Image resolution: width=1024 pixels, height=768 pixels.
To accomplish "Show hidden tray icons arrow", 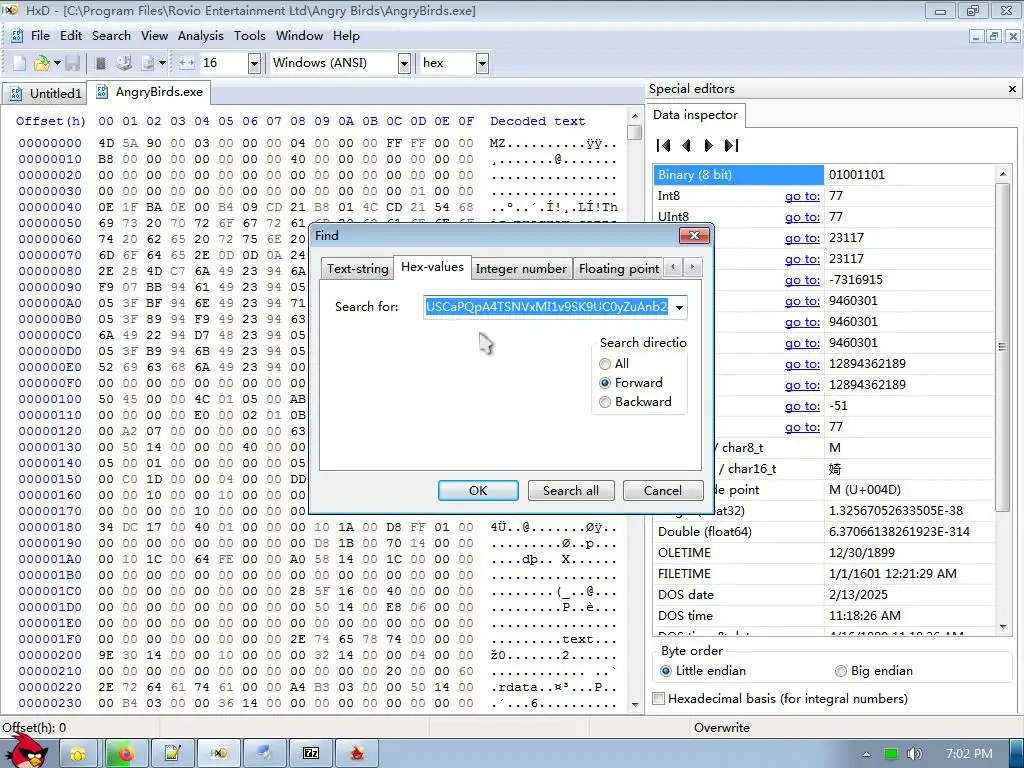I will [867, 754].
